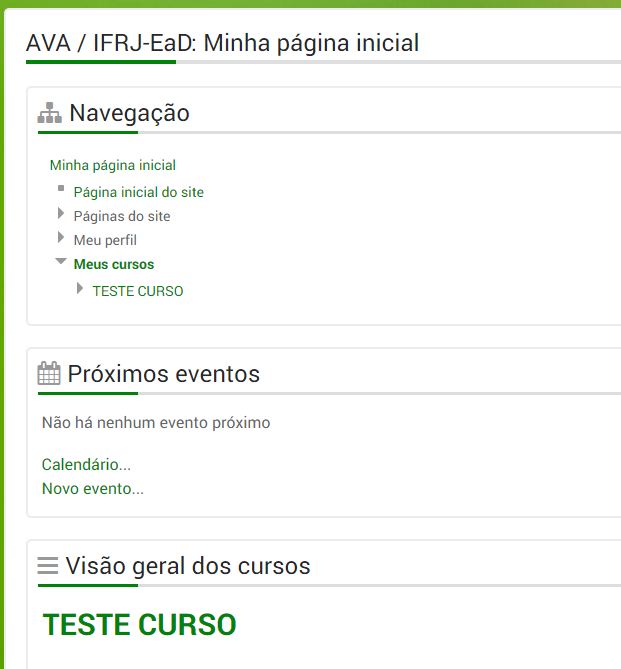621x669 pixels.
Task: Select the Meu perfil tree label
Action: coord(105,240)
